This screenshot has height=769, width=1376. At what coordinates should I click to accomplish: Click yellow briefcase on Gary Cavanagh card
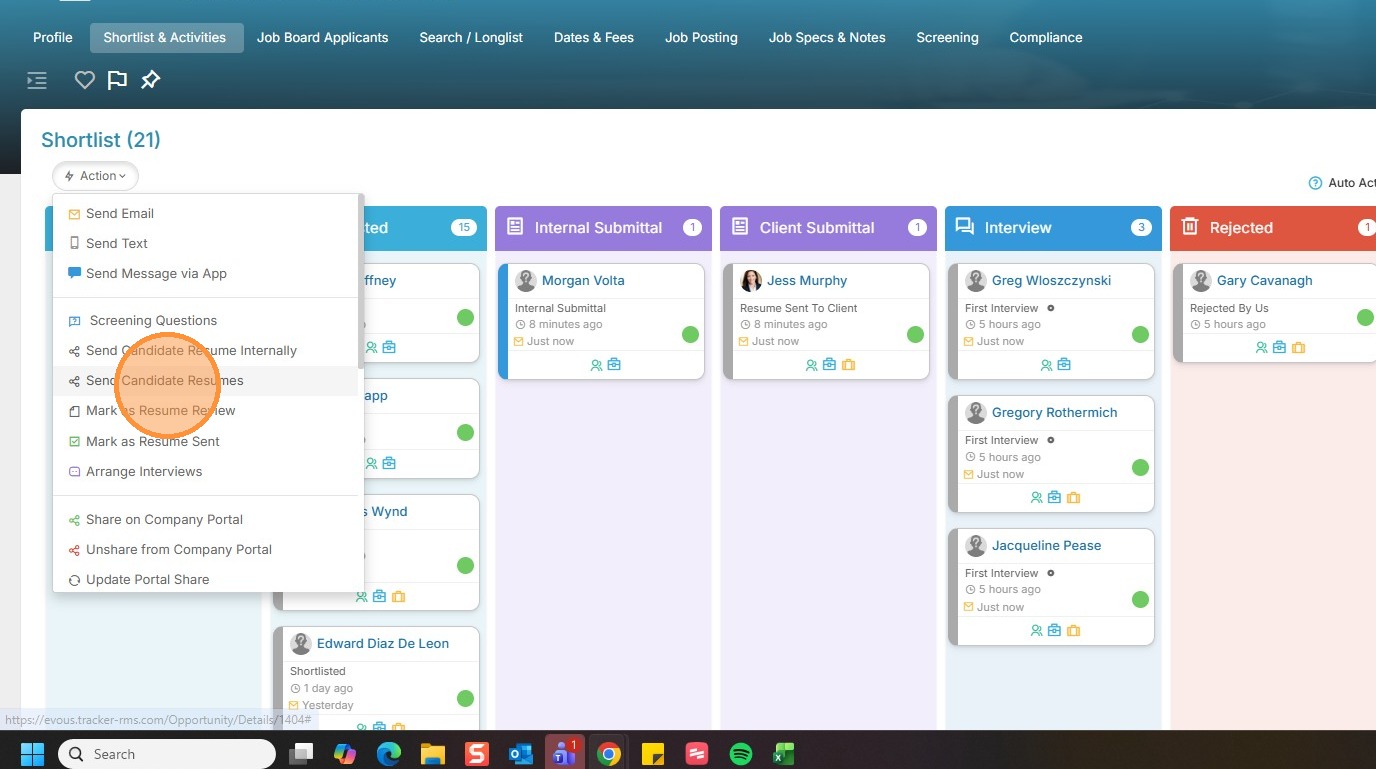tap(1299, 348)
